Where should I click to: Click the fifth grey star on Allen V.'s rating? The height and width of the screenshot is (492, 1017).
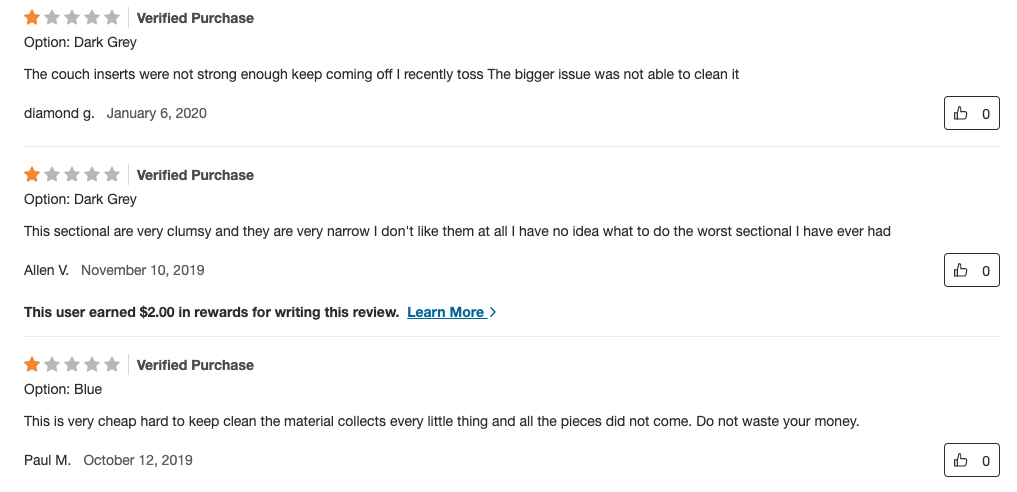112,175
